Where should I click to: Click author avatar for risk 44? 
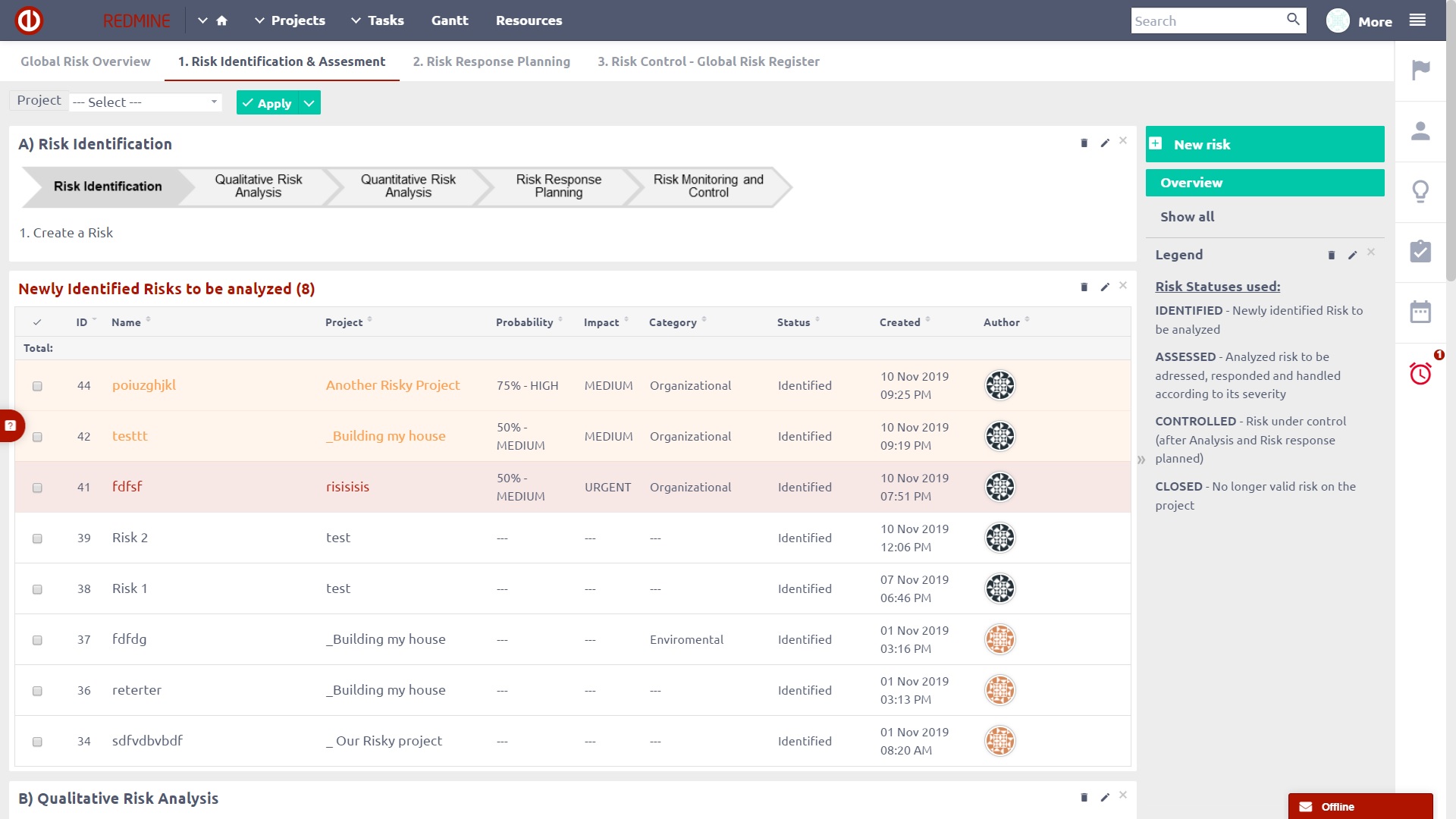point(999,385)
